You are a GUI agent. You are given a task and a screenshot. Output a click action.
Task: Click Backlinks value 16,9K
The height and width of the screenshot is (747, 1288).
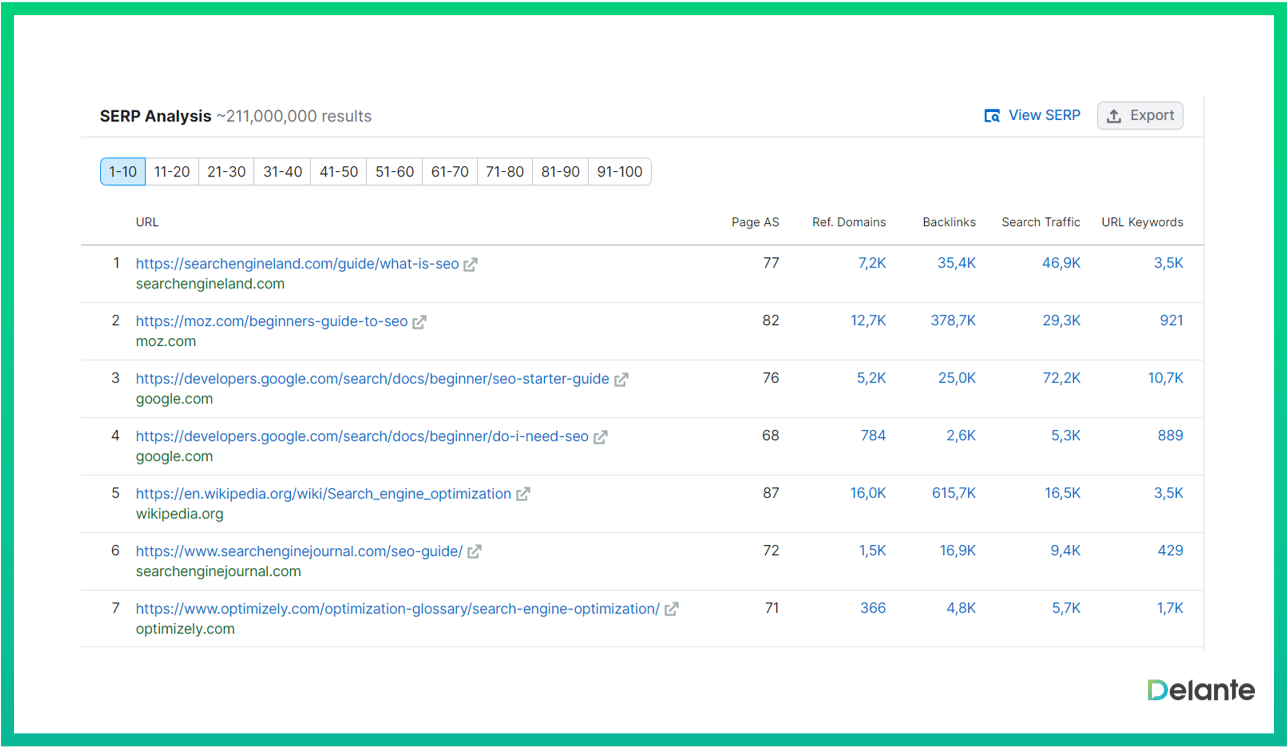[958, 551]
